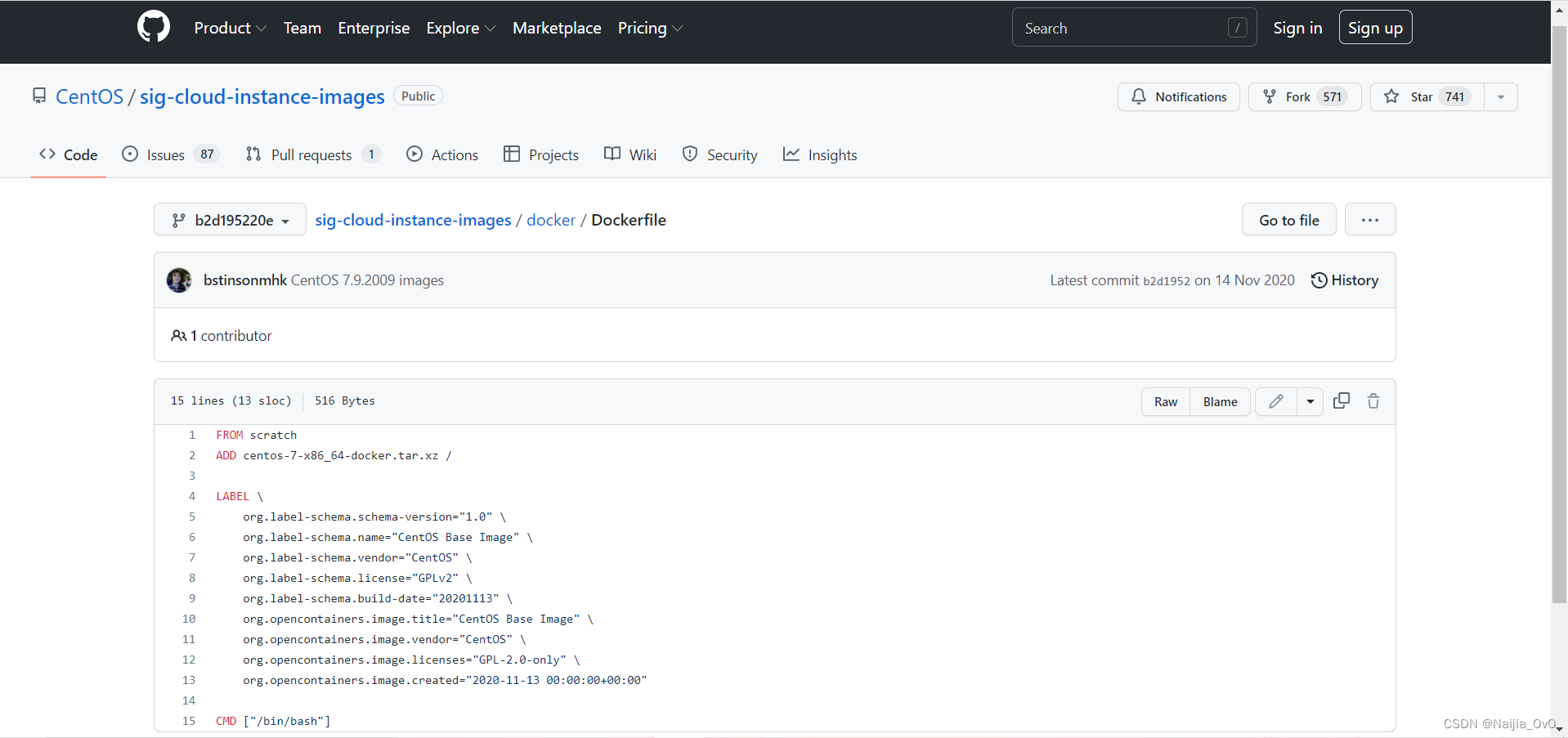Click the slash shortcut icon in search
Viewport: 1568px width, 738px height.
click(1238, 28)
